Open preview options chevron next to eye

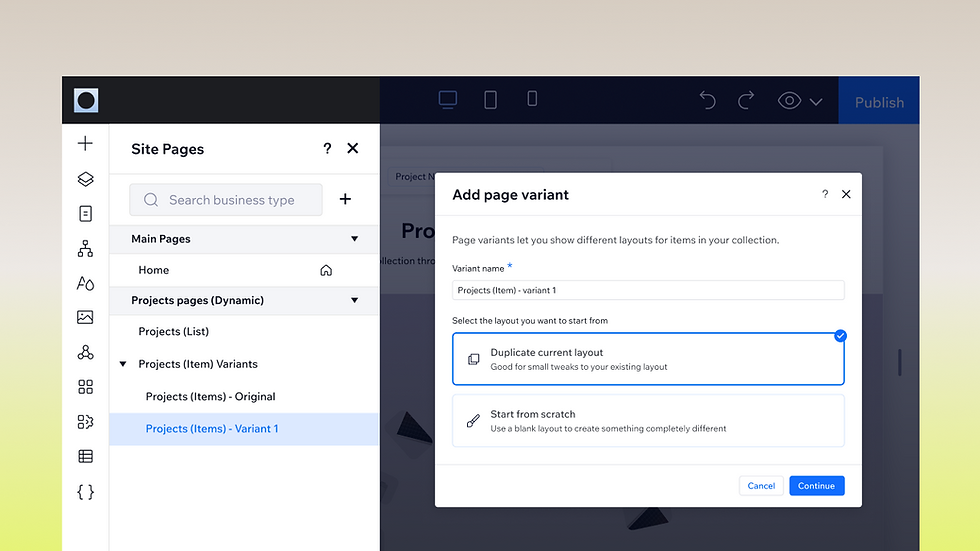[816, 102]
